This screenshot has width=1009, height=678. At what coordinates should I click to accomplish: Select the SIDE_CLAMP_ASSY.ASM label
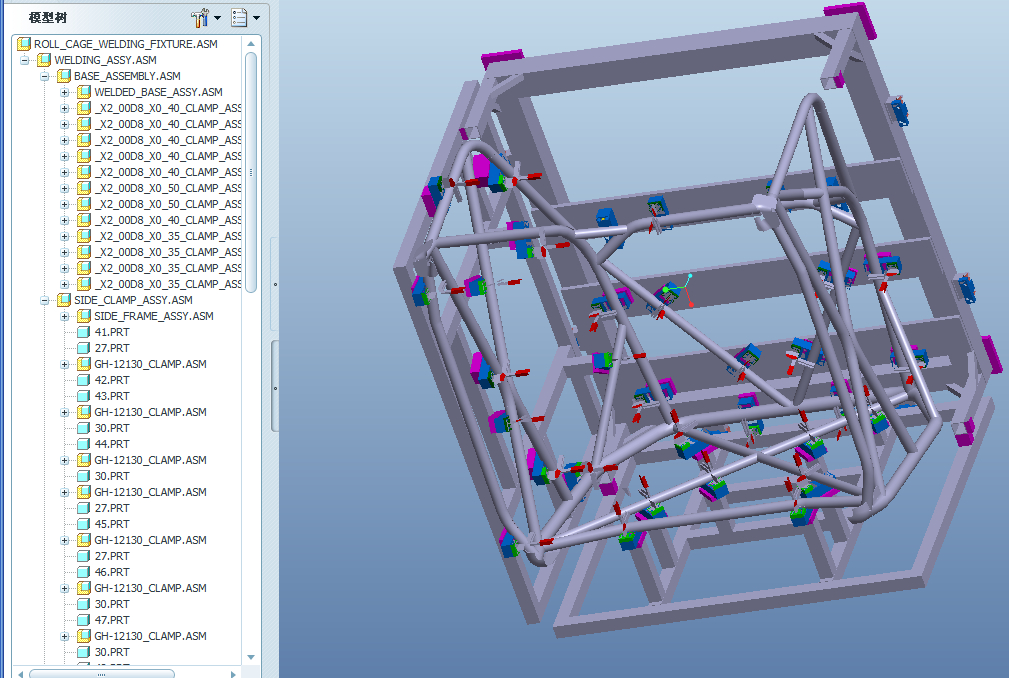pyautogui.click(x=133, y=300)
